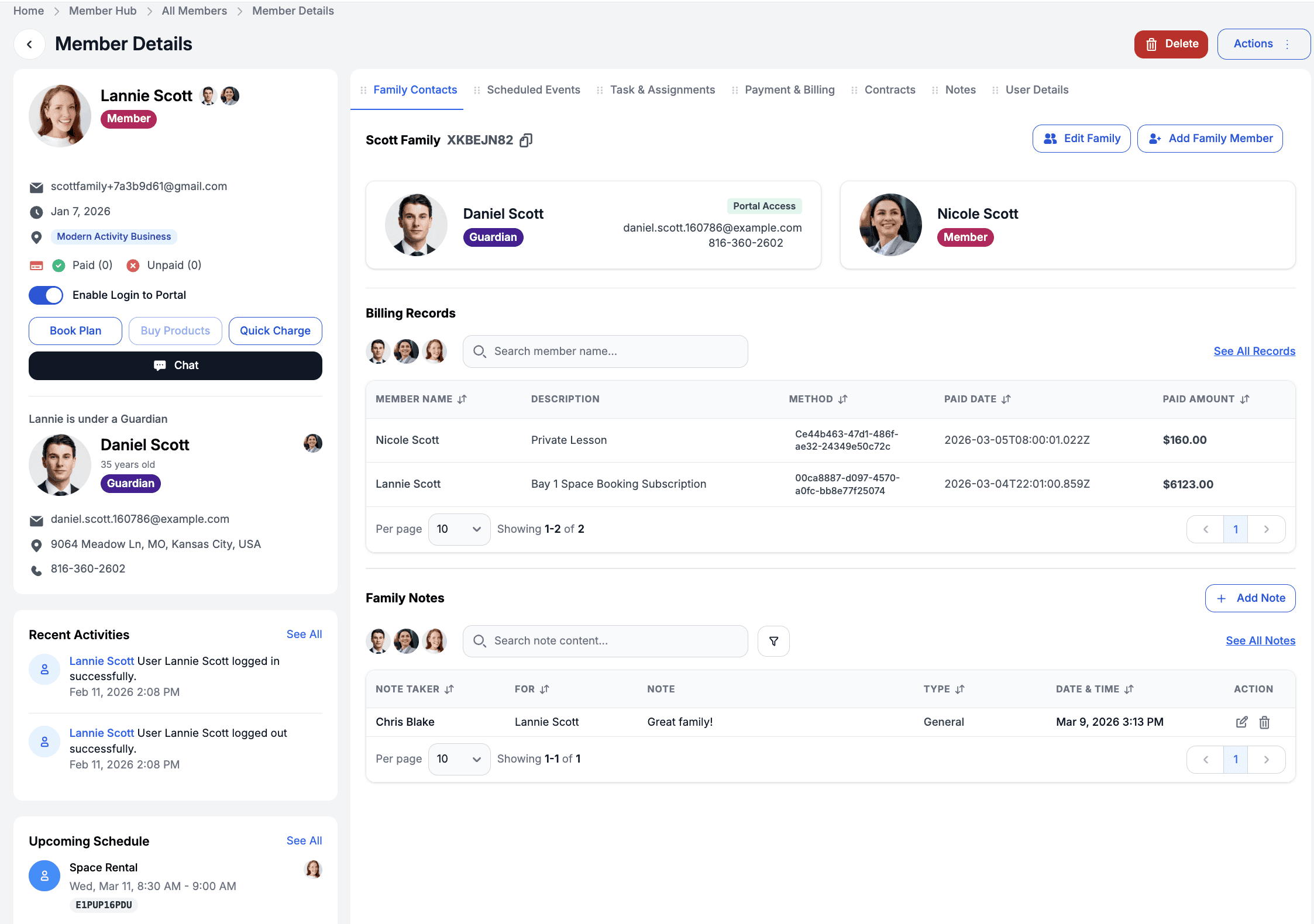This screenshot has width=1314, height=924.
Task: Go to next page in Billing Records
Action: point(1266,529)
